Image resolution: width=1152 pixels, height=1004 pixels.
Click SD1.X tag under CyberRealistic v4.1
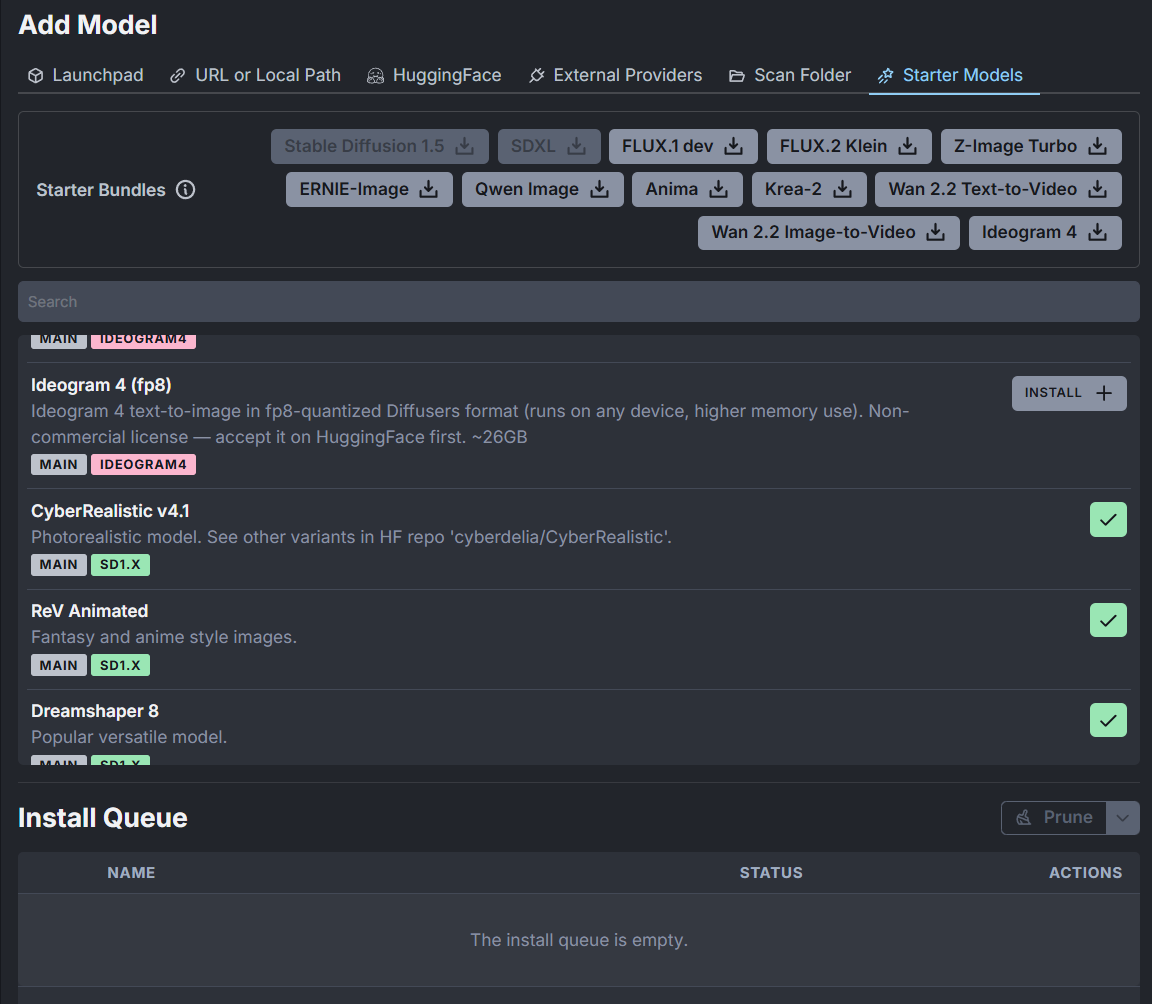pos(120,565)
